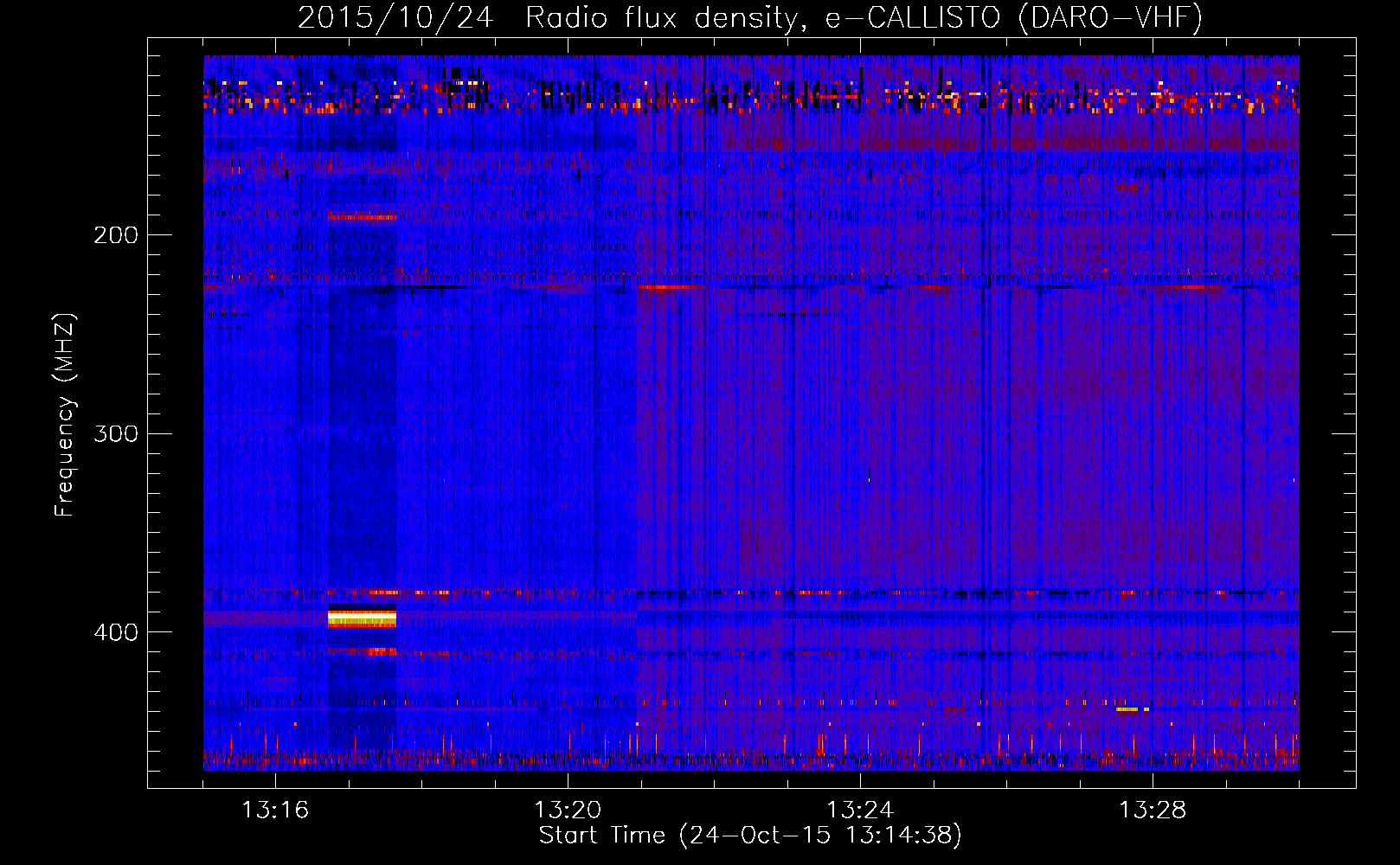Select the 200 frequency tick label
Image resolution: width=1400 pixels, height=865 pixels.
tap(116, 234)
